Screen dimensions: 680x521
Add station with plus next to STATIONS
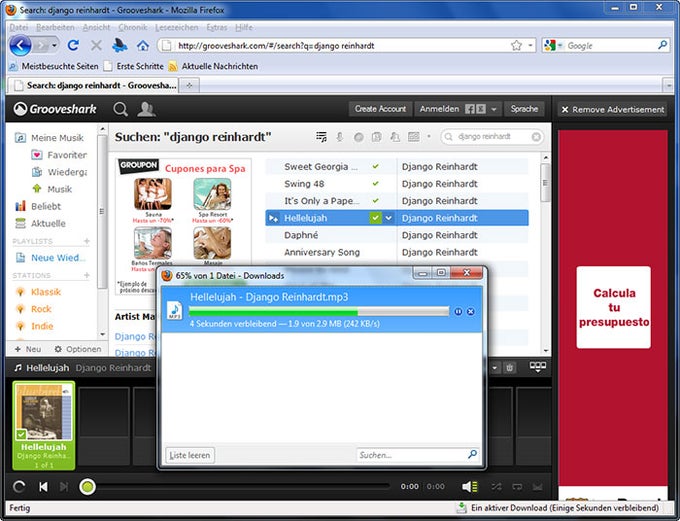[x=87, y=275]
